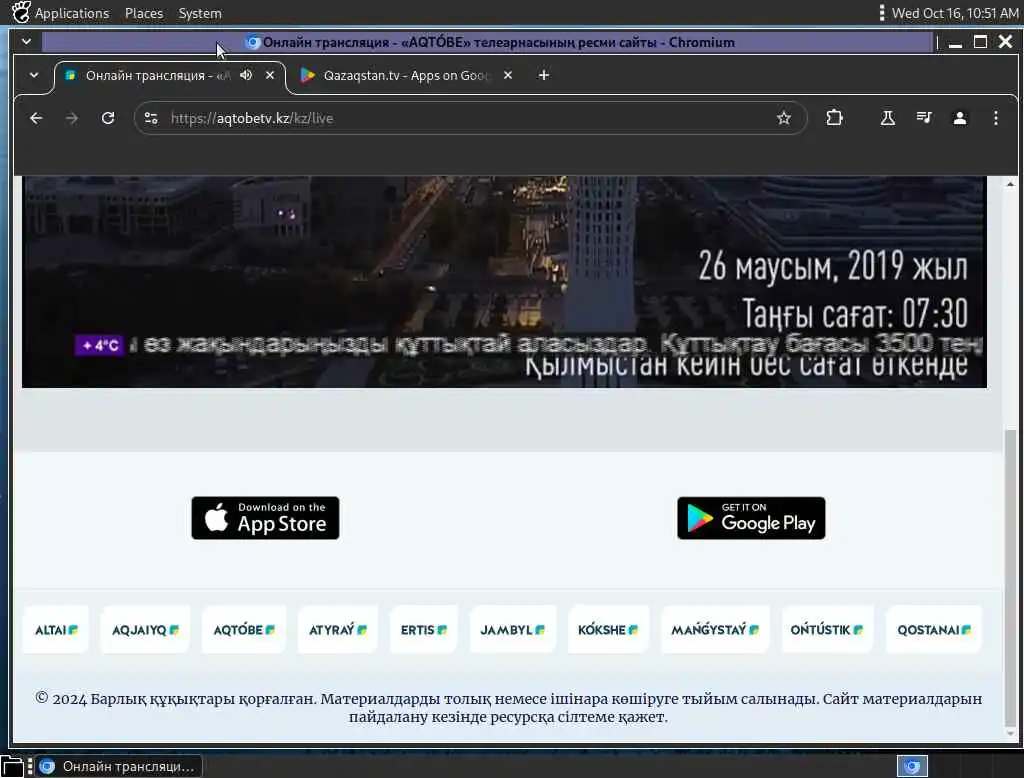View site information icon in address bar
Viewport: 1024px width, 778px height.
tap(152, 118)
